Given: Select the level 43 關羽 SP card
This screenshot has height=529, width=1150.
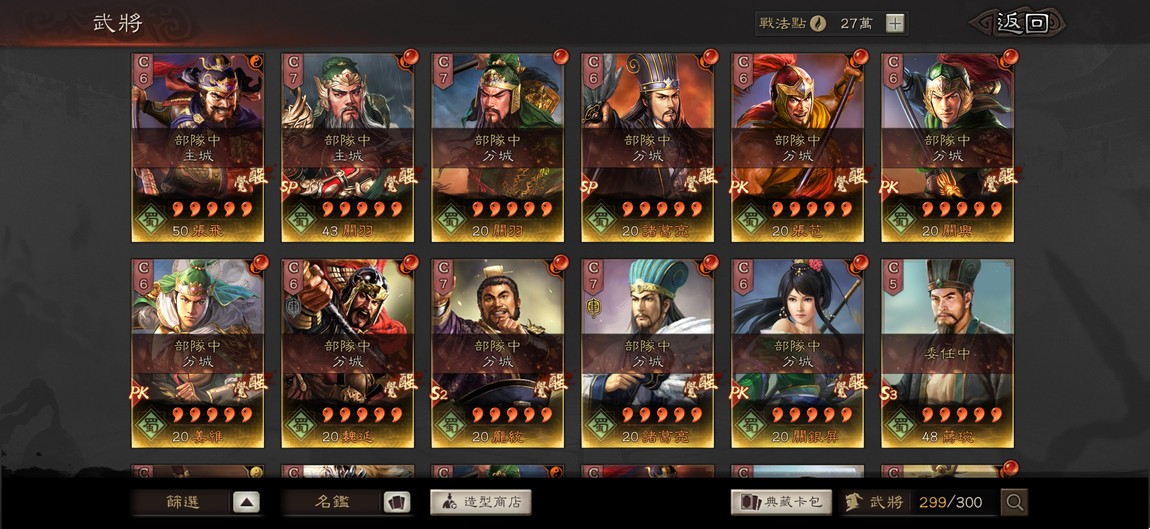Looking at the screenshot, I should click(348, 147).
